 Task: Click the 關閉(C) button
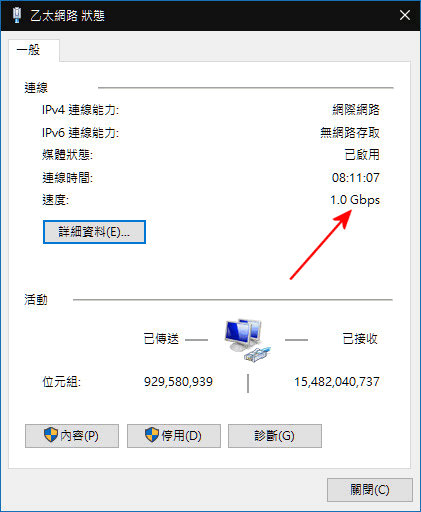[370, 490]
